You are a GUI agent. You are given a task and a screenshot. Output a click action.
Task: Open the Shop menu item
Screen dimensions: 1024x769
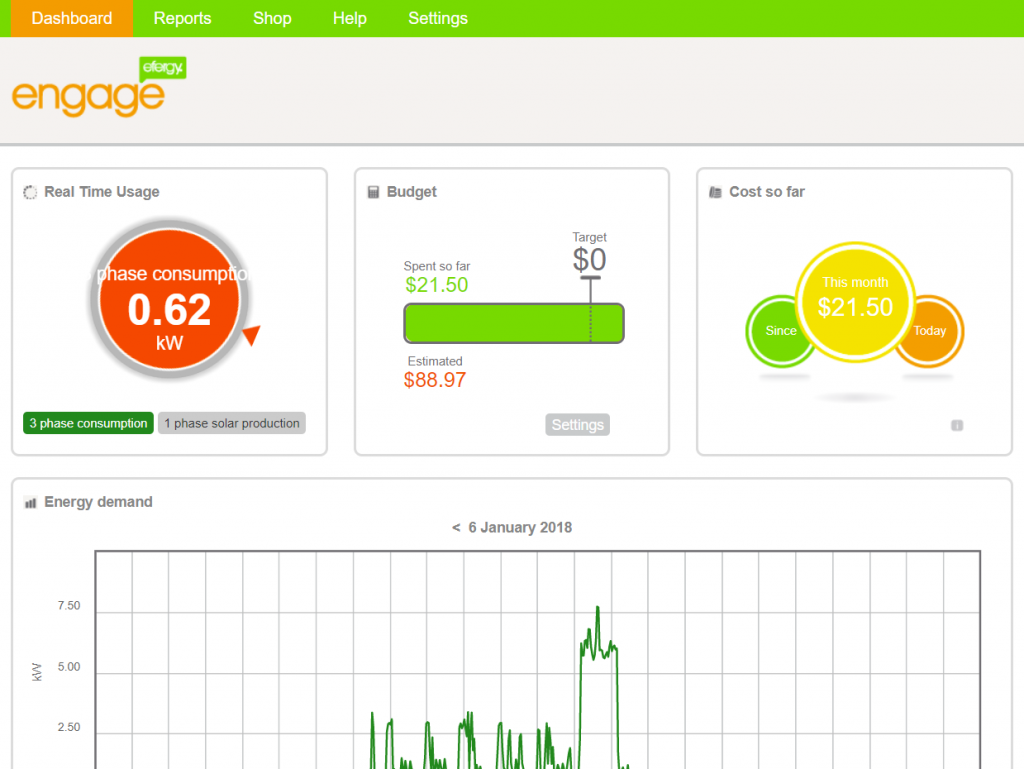(272, 18)
